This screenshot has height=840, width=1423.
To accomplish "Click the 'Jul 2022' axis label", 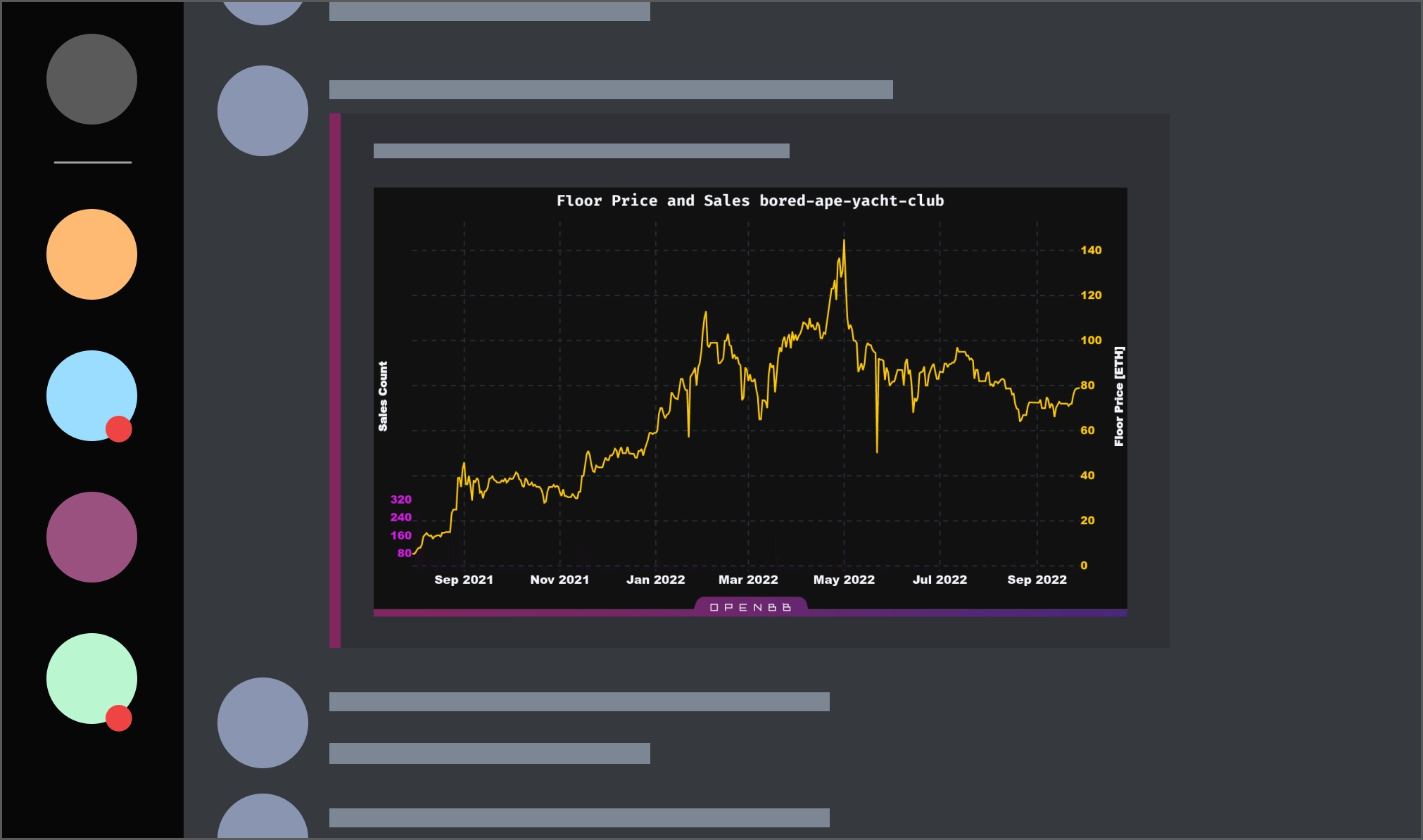I will [x=940, y=580].
